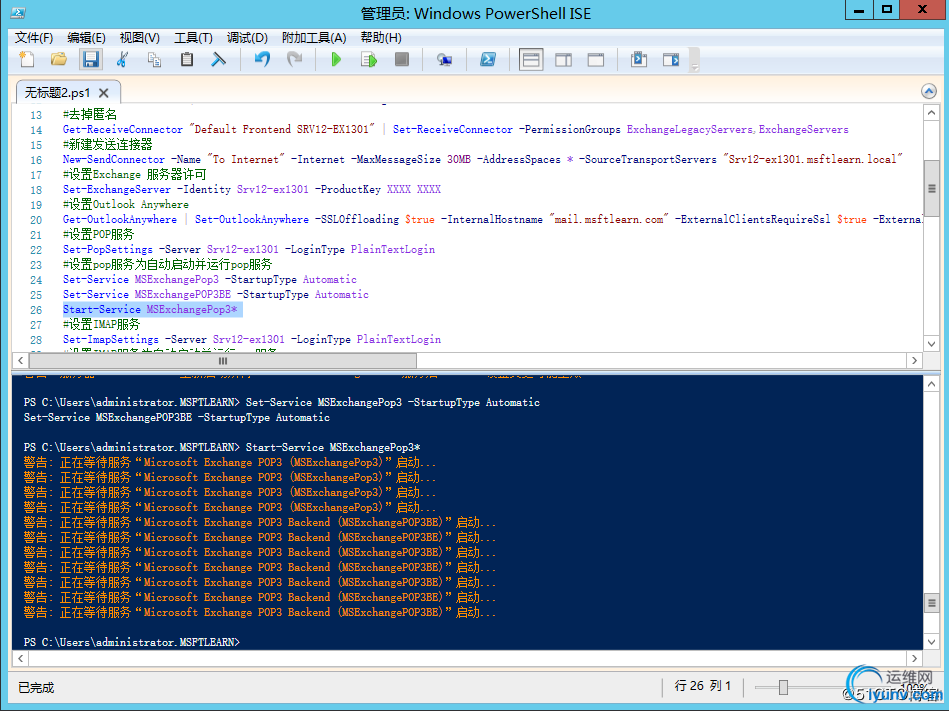Click script pane scroll down arrow
The width and height of the screenshot is (949, 711).
[x=931, y=344]
